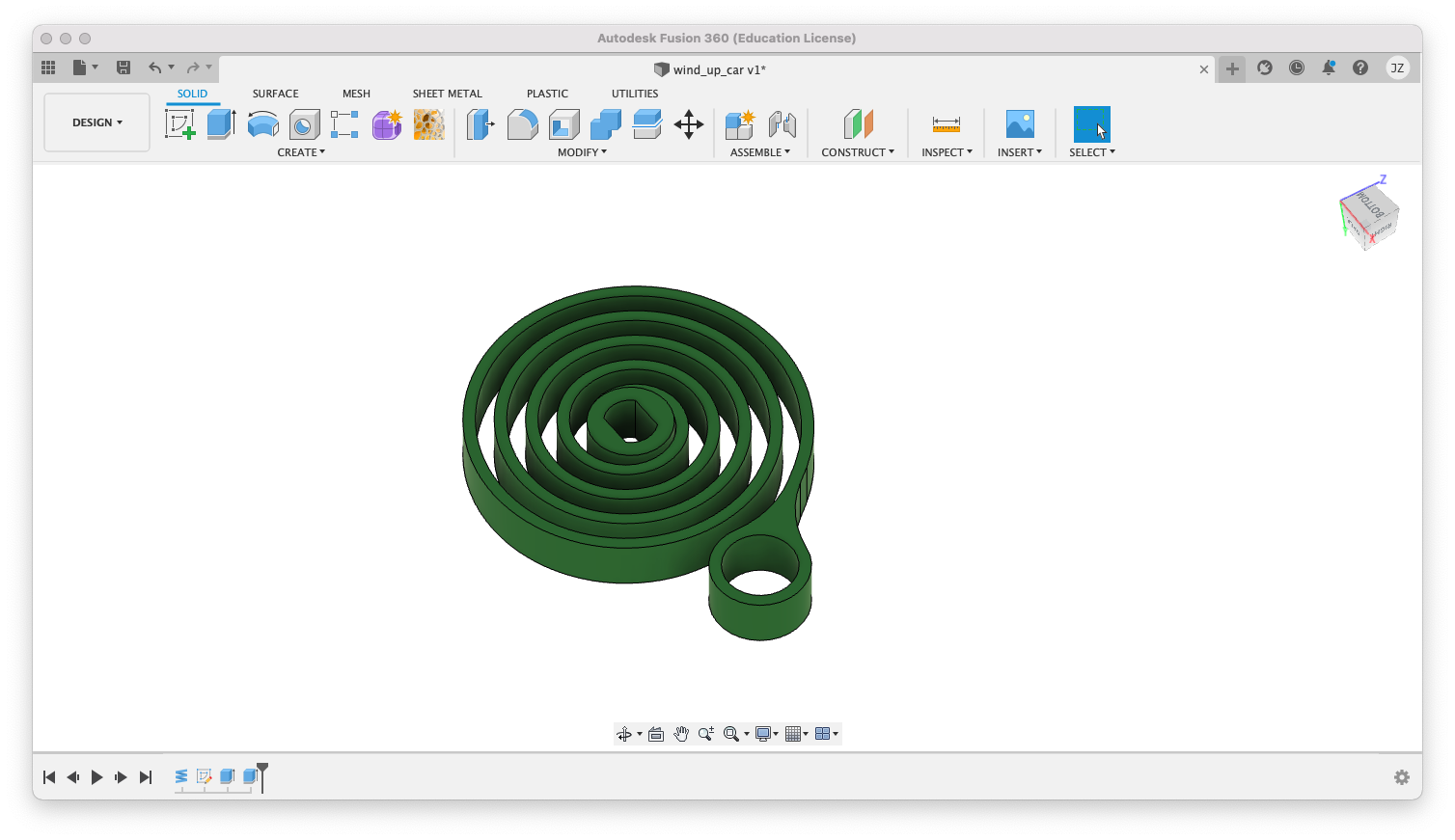The width and height of the screenshot is (1455, 840).
Task: Activate the Pan hand tool
Action: 681,734
